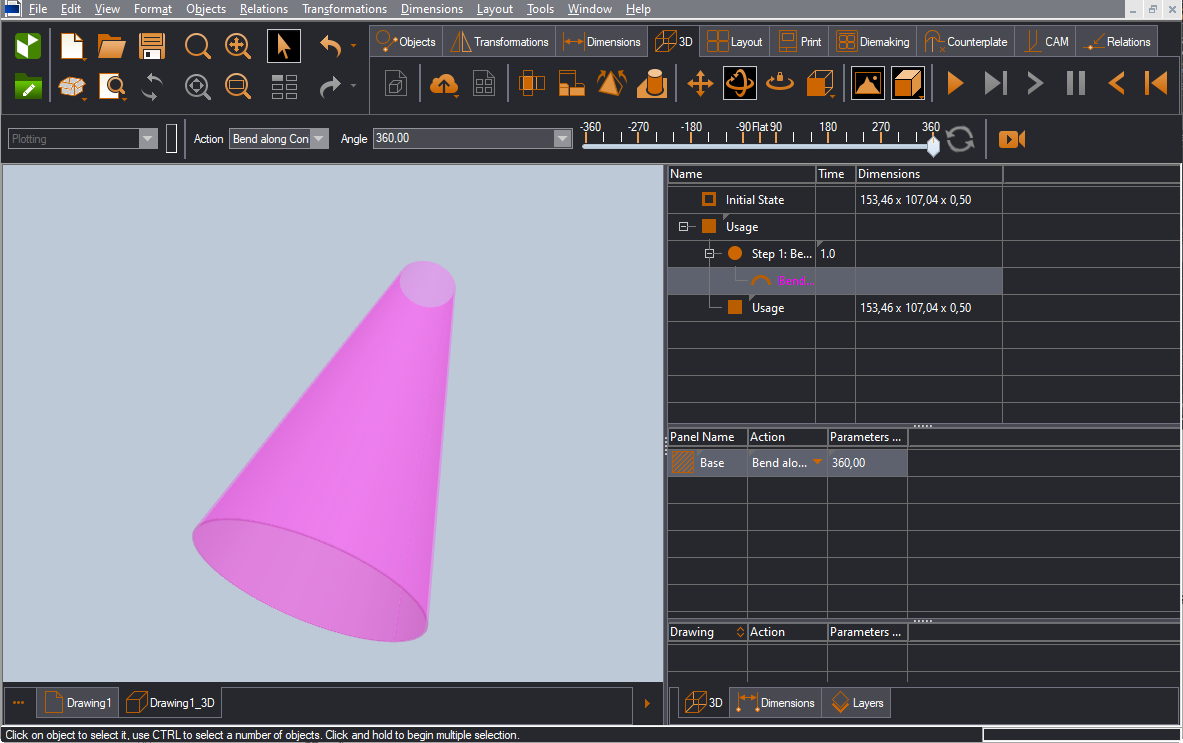
Task: Open the Base panel action dropdown
Action: click(817, 463)
